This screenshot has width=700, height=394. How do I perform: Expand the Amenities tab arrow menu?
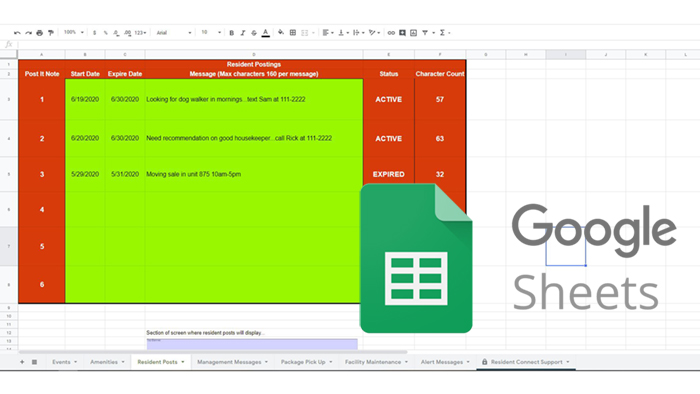click(x=123, y=362)
